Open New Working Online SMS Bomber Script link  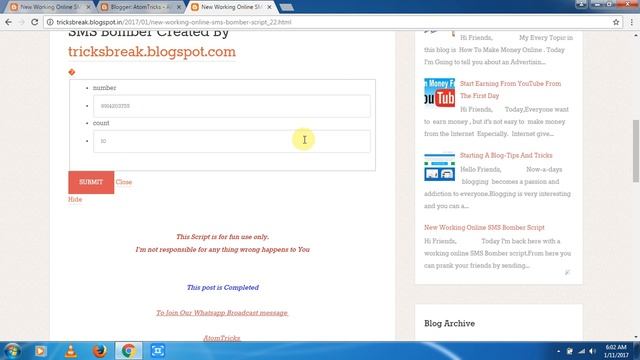(484, 227)
